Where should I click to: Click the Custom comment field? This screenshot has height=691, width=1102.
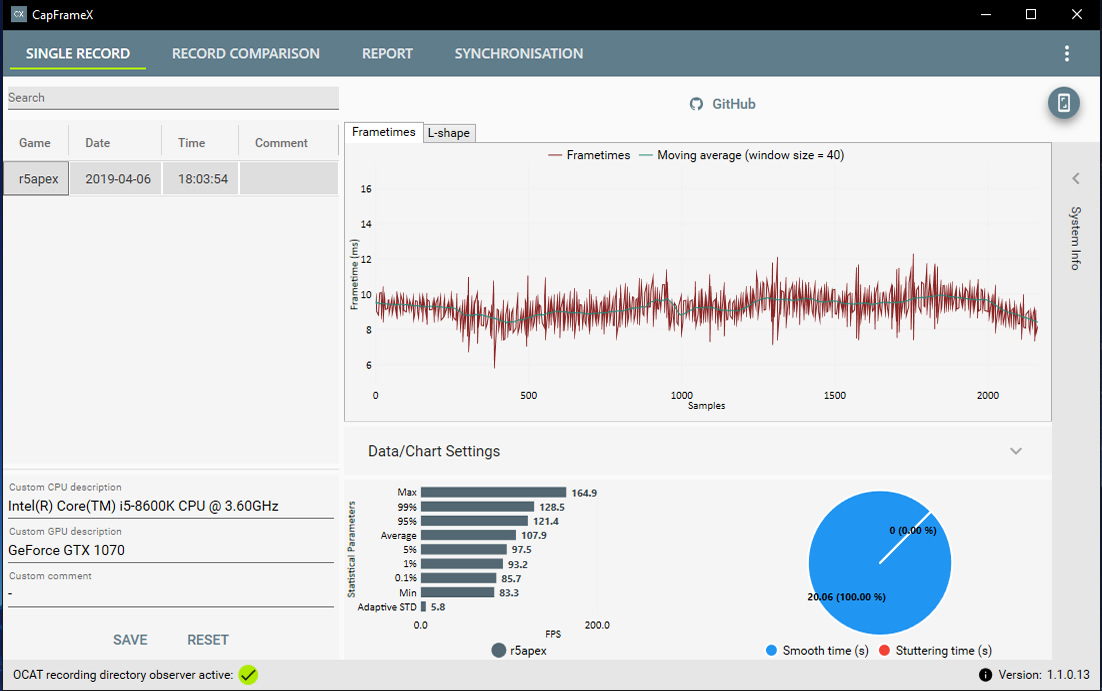[x=171, y=594]
